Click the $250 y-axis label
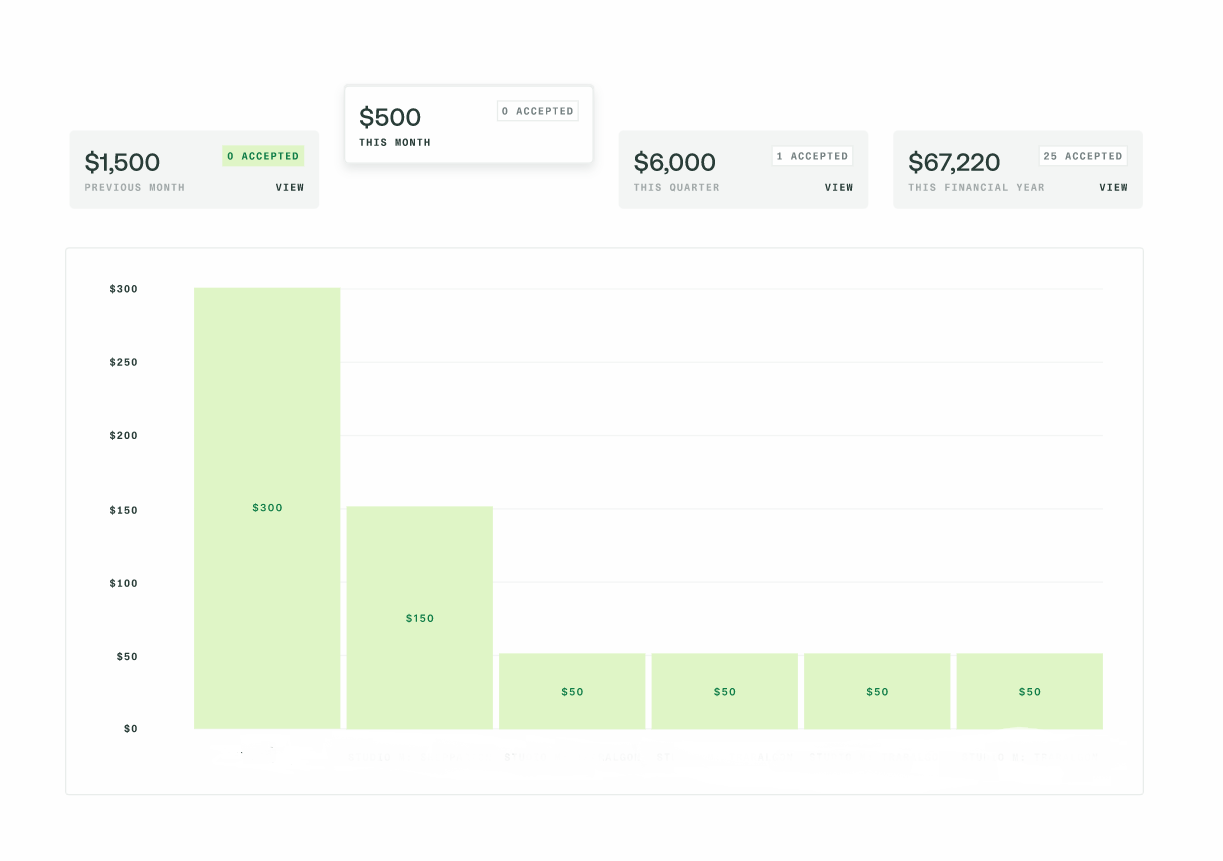Screen dimensions: 1223x861 pos(124,362)
